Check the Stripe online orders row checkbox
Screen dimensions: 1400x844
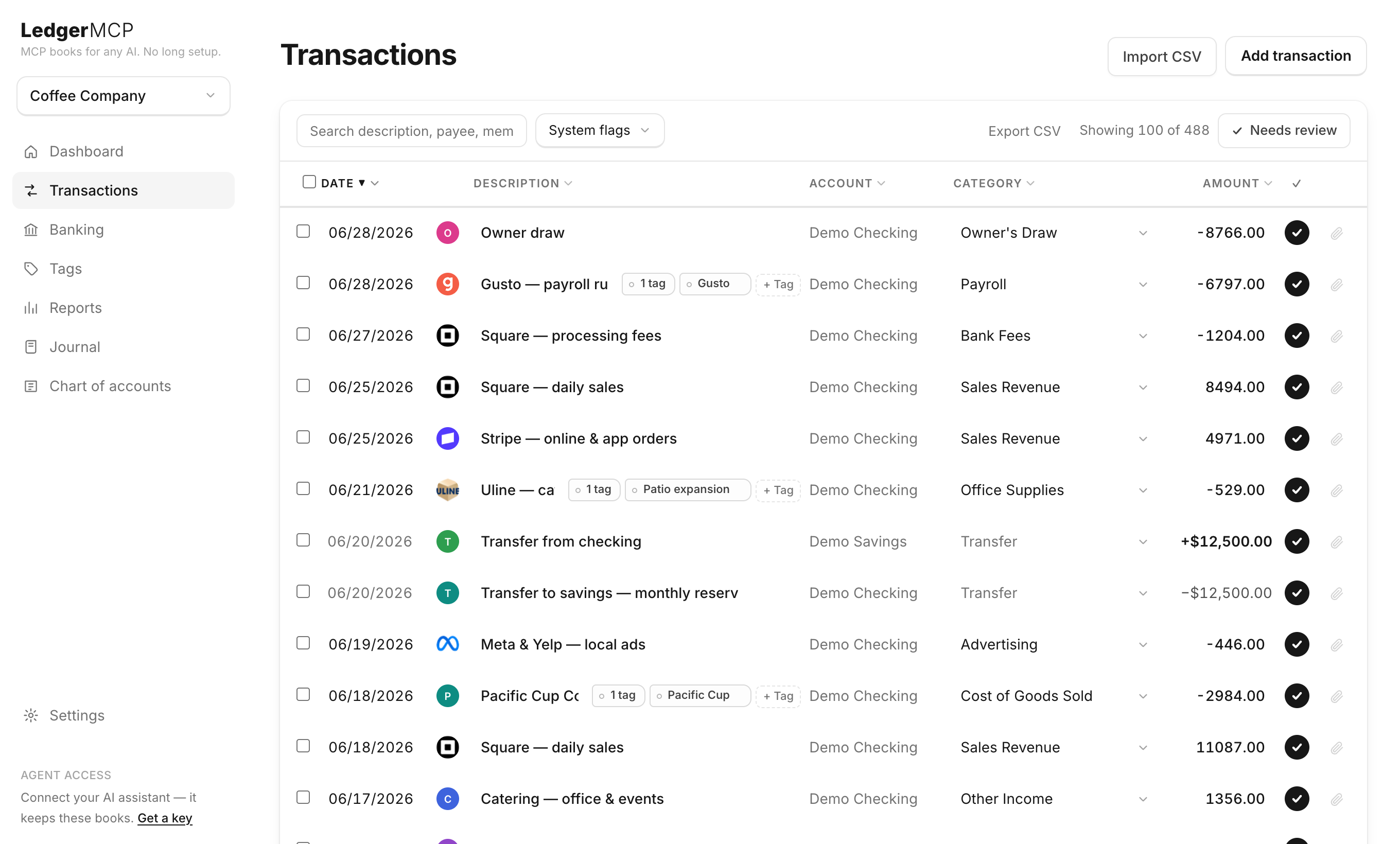(303, 437)
